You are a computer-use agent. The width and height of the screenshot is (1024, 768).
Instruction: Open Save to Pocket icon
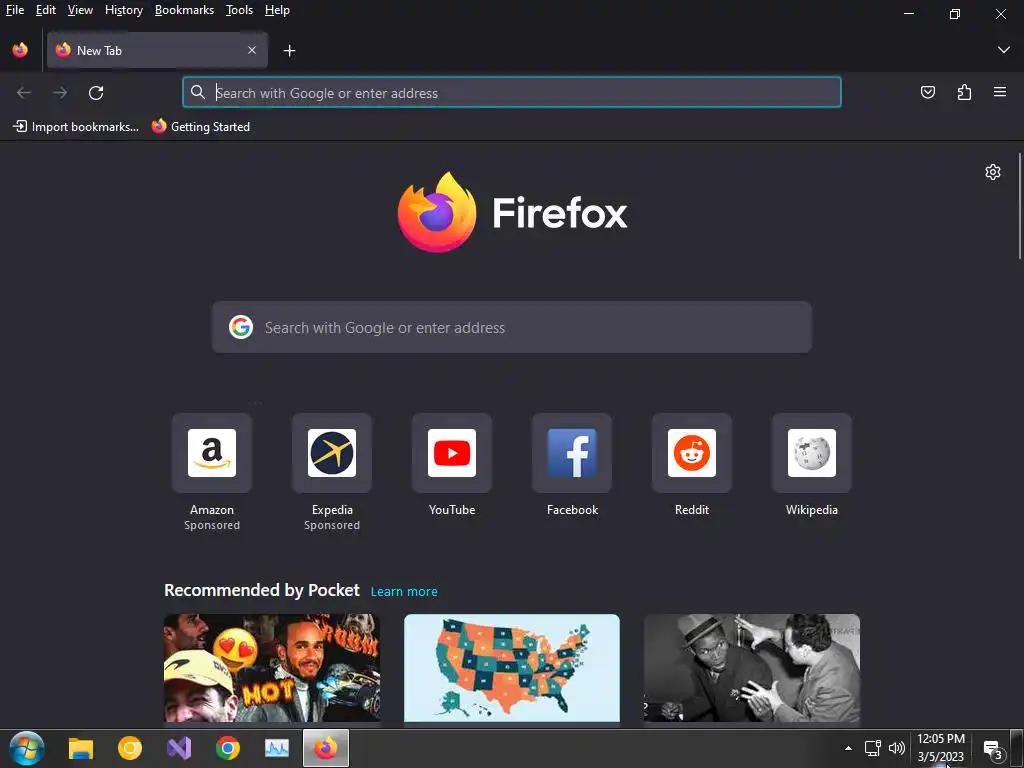click(x=927, y=93)
